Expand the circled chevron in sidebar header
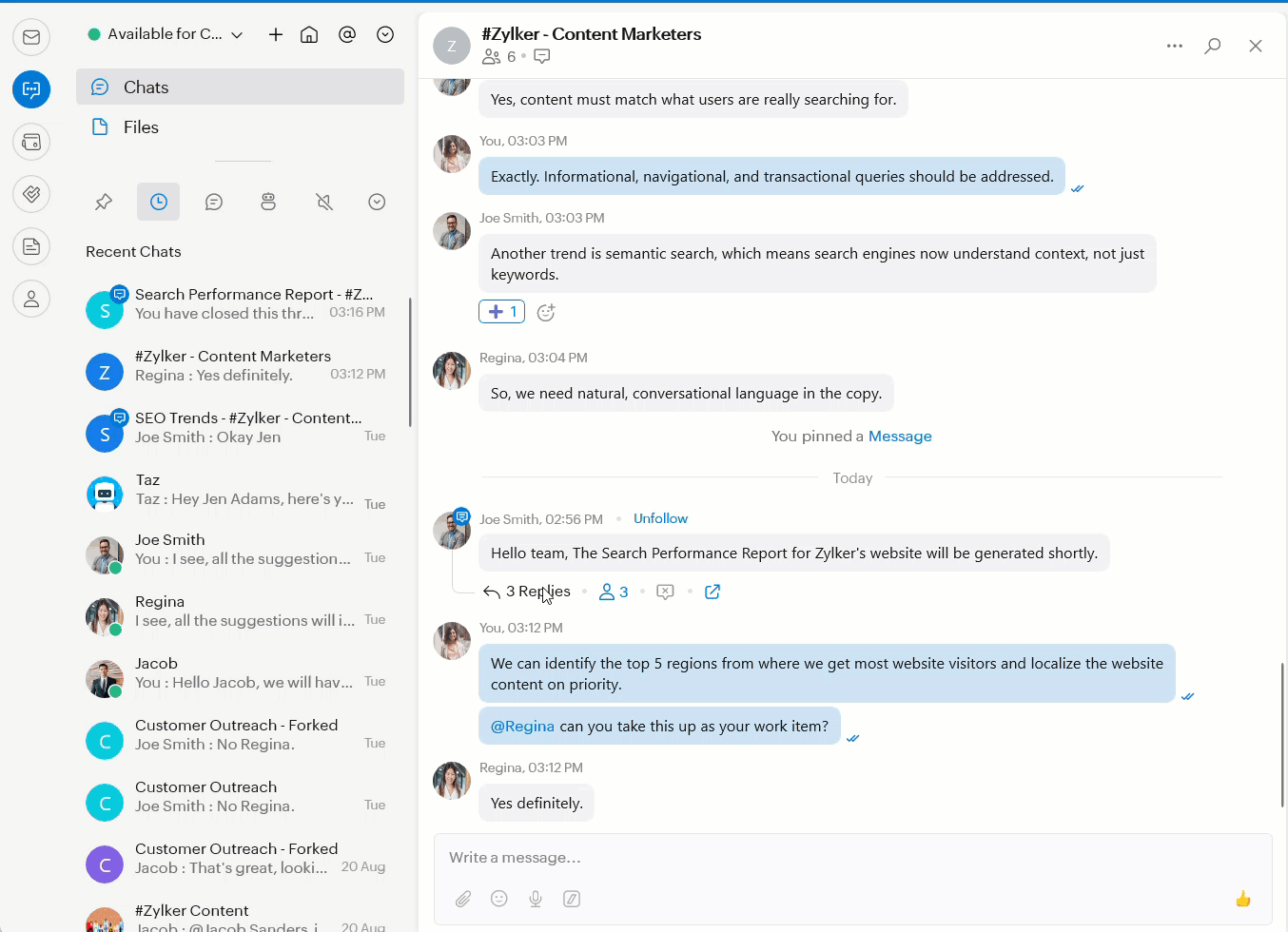Image resolution: width=1288 pixels, height=932 pixels. (385, 34)
